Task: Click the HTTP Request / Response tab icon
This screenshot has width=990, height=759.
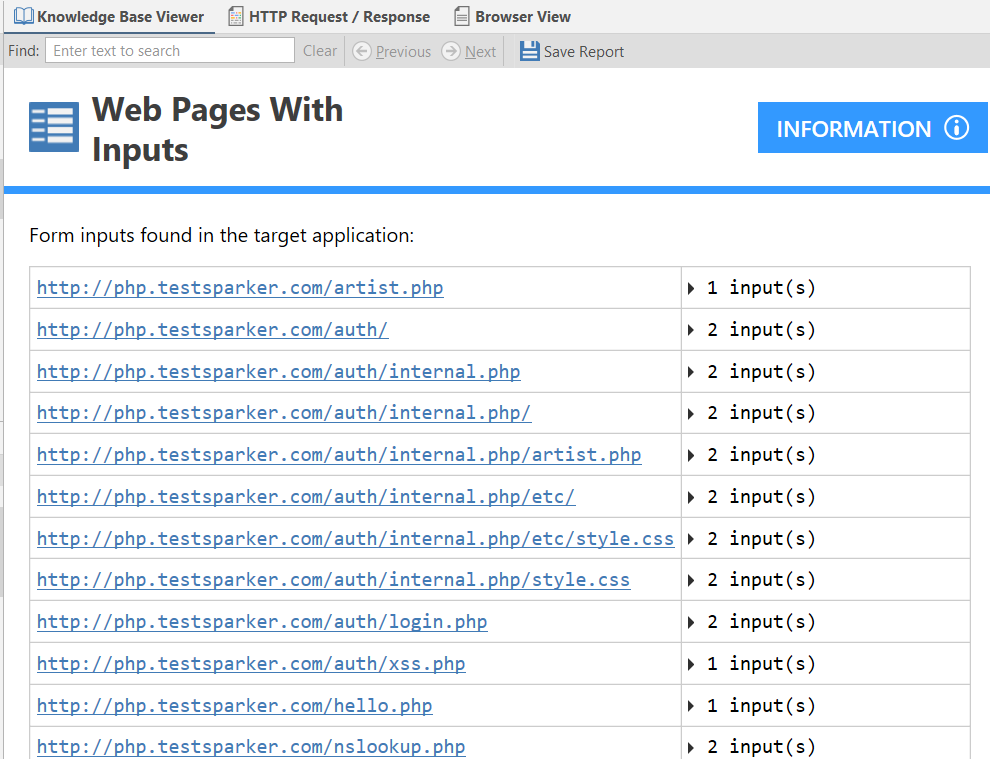Action: tap(236, 16)
